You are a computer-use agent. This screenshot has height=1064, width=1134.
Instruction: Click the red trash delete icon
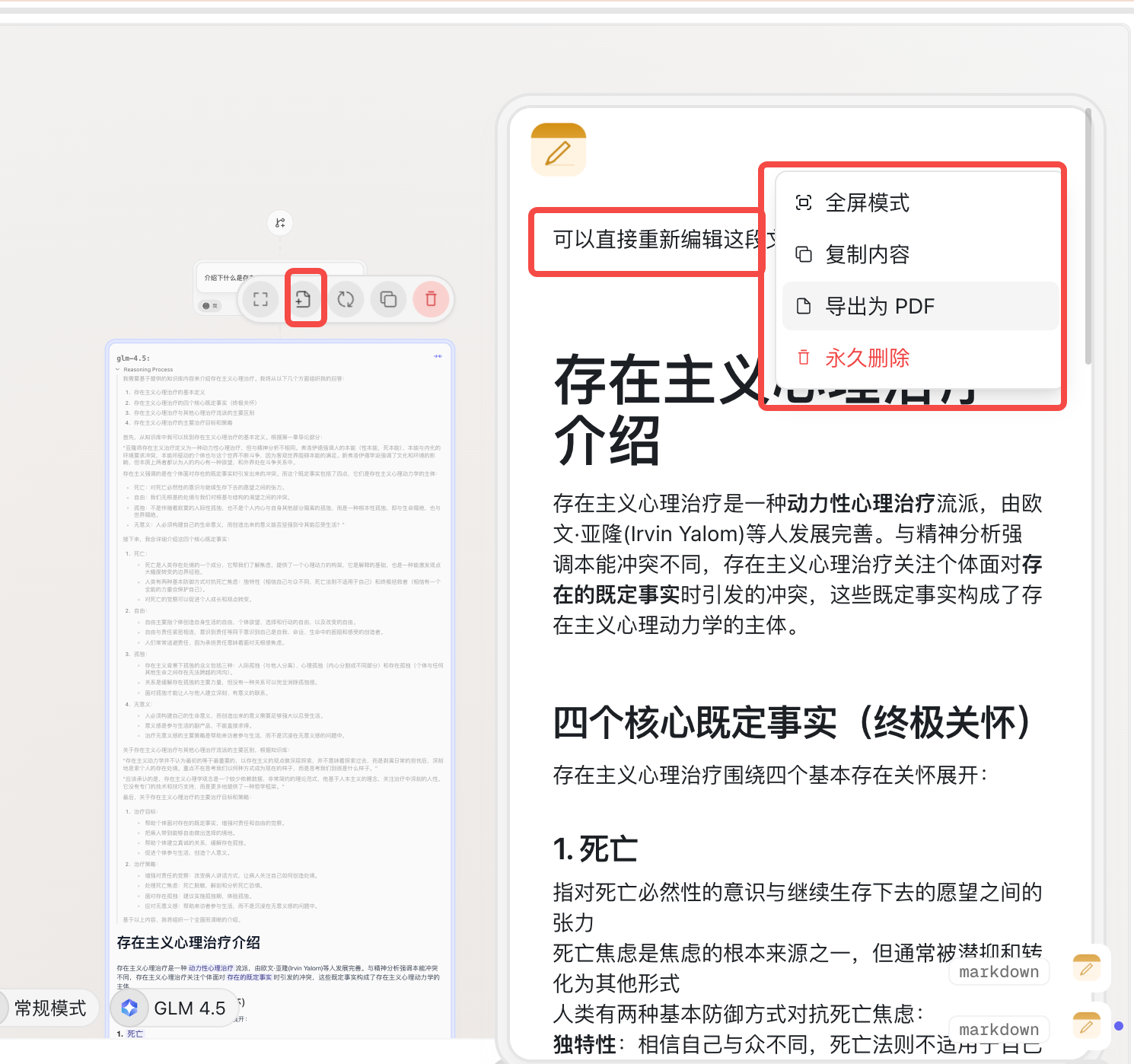pos(431,299)
